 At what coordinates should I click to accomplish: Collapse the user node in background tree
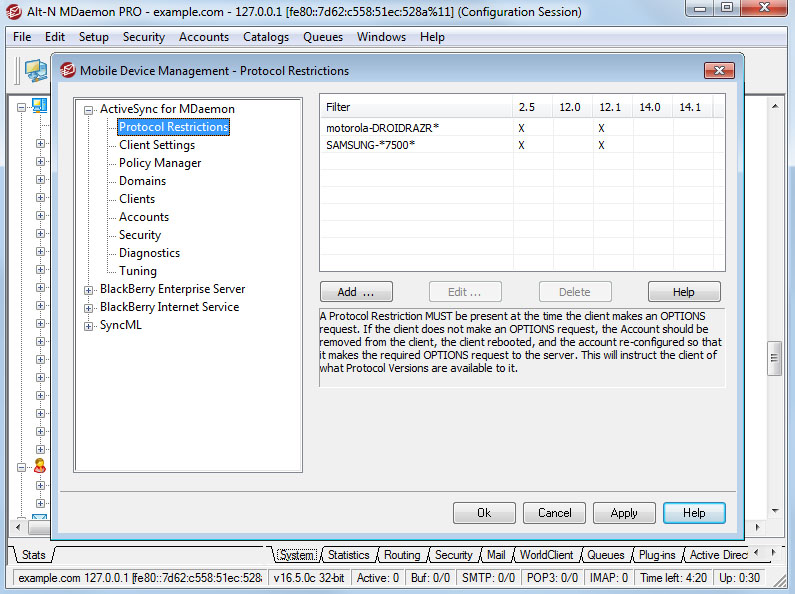(21, 467)
